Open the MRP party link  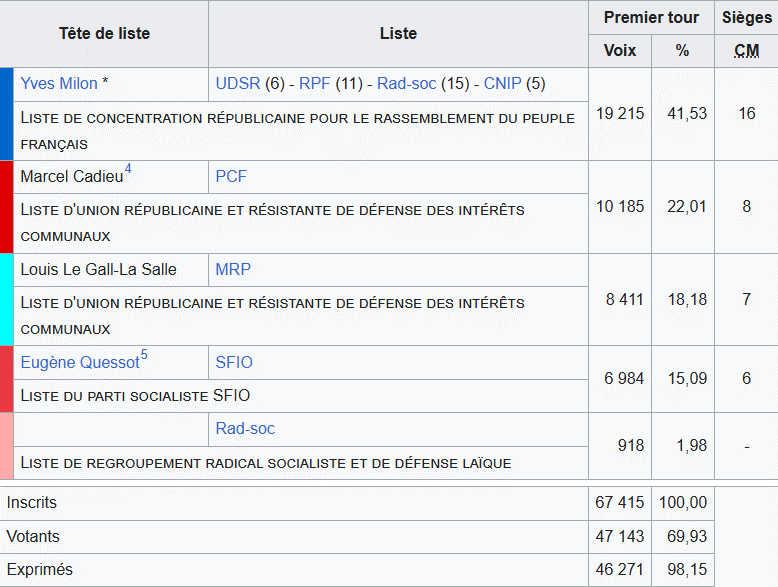click(233, 269)
